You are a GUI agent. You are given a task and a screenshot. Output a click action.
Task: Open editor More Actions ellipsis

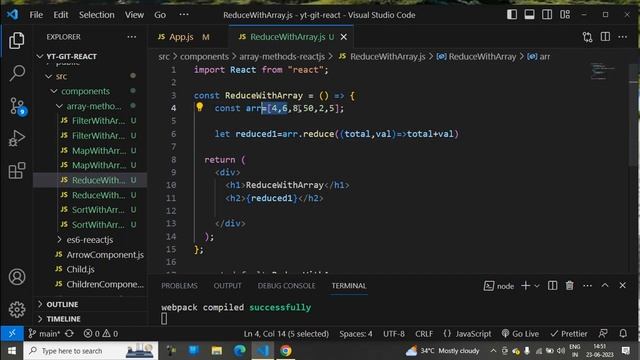click(x=622, y=37)
